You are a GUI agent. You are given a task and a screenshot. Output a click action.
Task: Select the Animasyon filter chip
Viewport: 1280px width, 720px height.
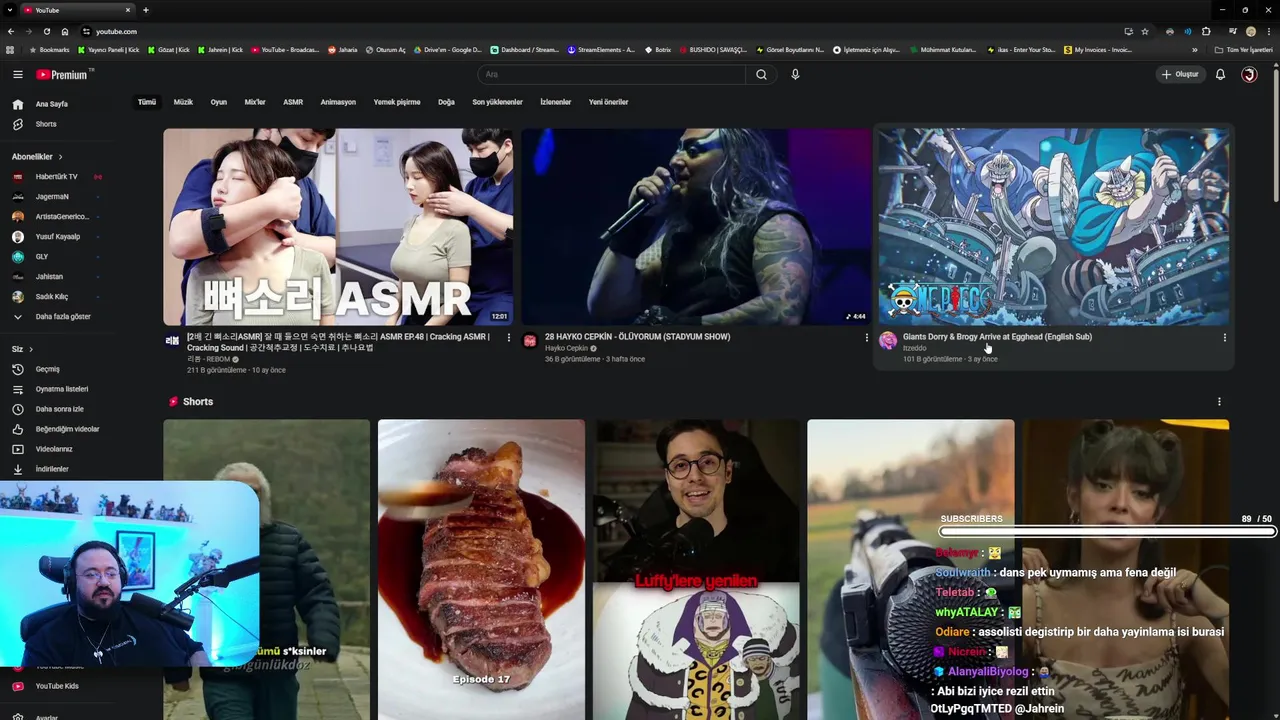pyautogui.click(x=338, y=102)
